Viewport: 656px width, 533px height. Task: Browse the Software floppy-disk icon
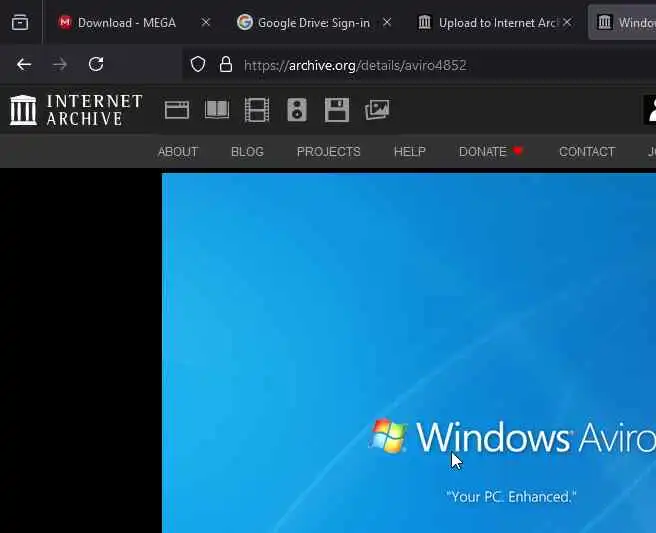point(337,110)
